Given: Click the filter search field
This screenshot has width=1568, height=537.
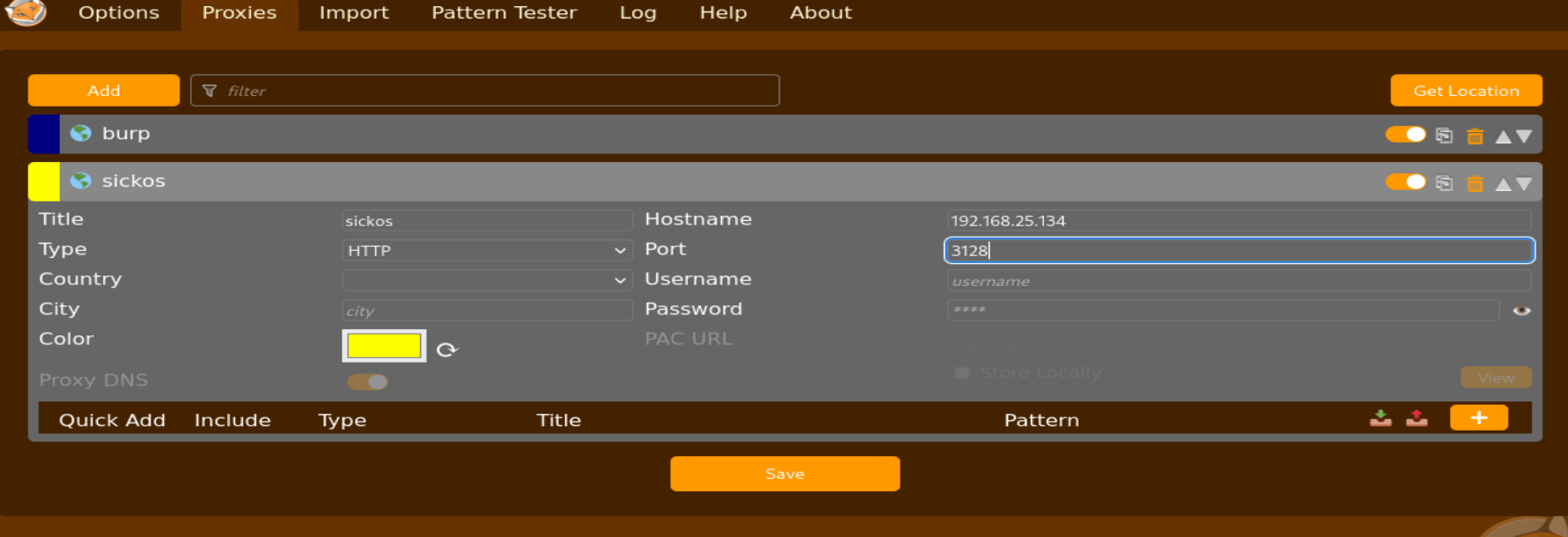Looking at the screenshot, I should coord(485,91).
